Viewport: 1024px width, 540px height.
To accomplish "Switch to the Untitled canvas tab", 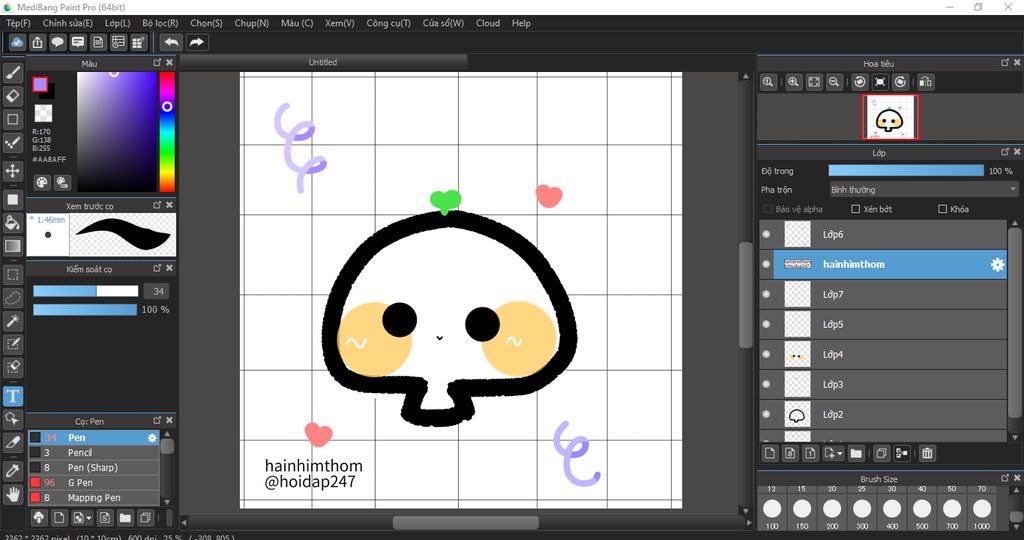I will [x=323, y=63].
